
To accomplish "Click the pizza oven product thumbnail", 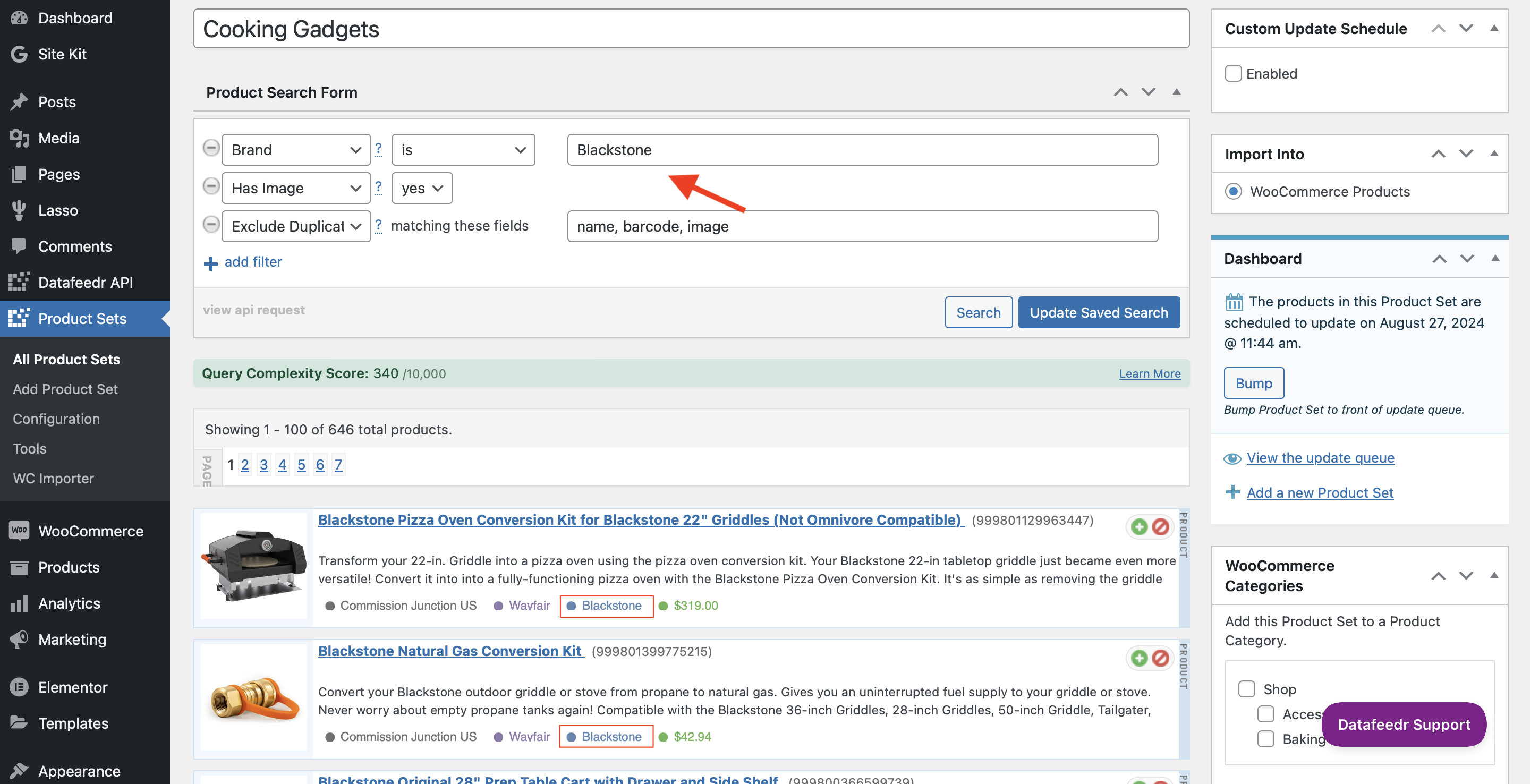I will point(253,566).
